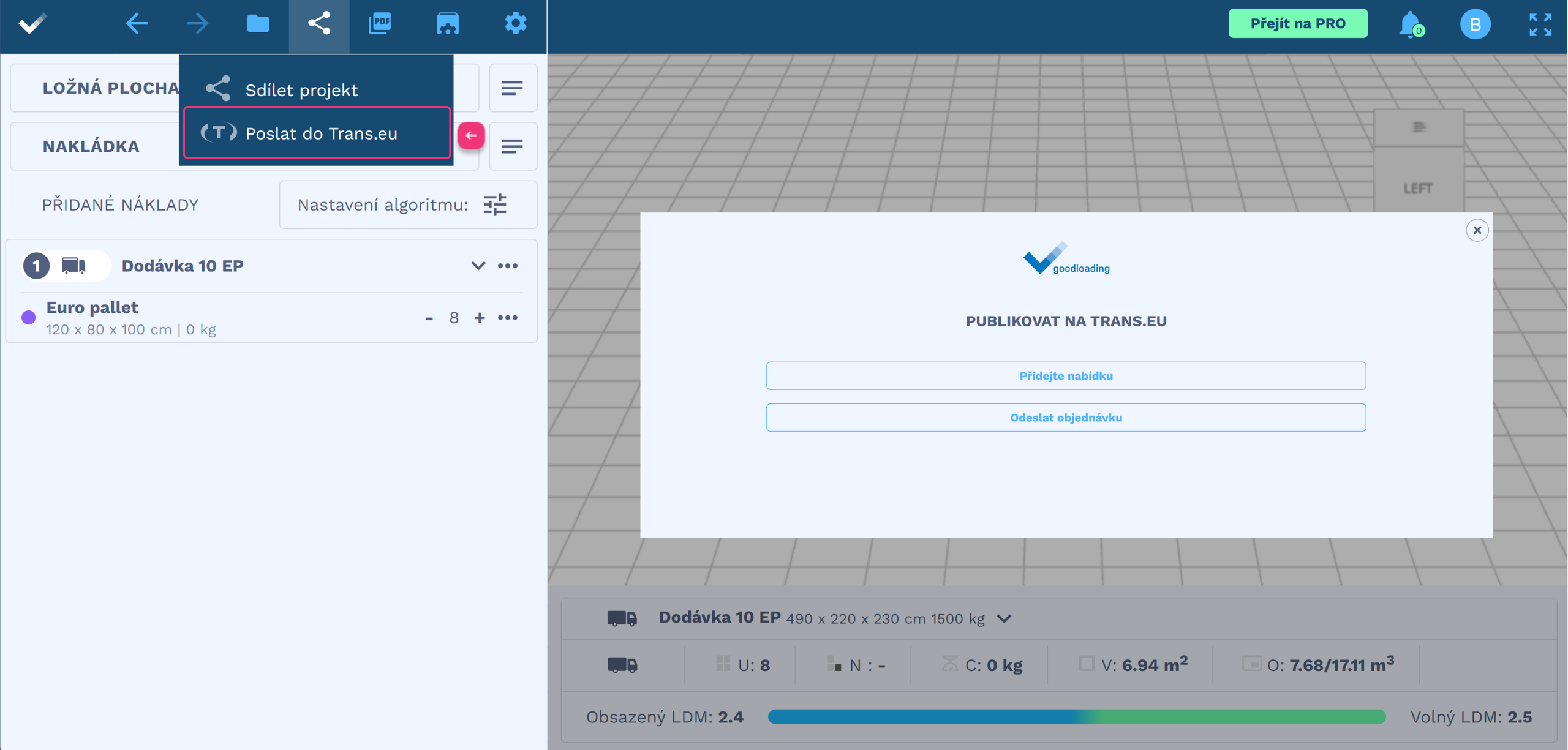Click the undo back arrow icon
Image resolution: width=1568 pixels, height=750 pixels.
point(136,24)
